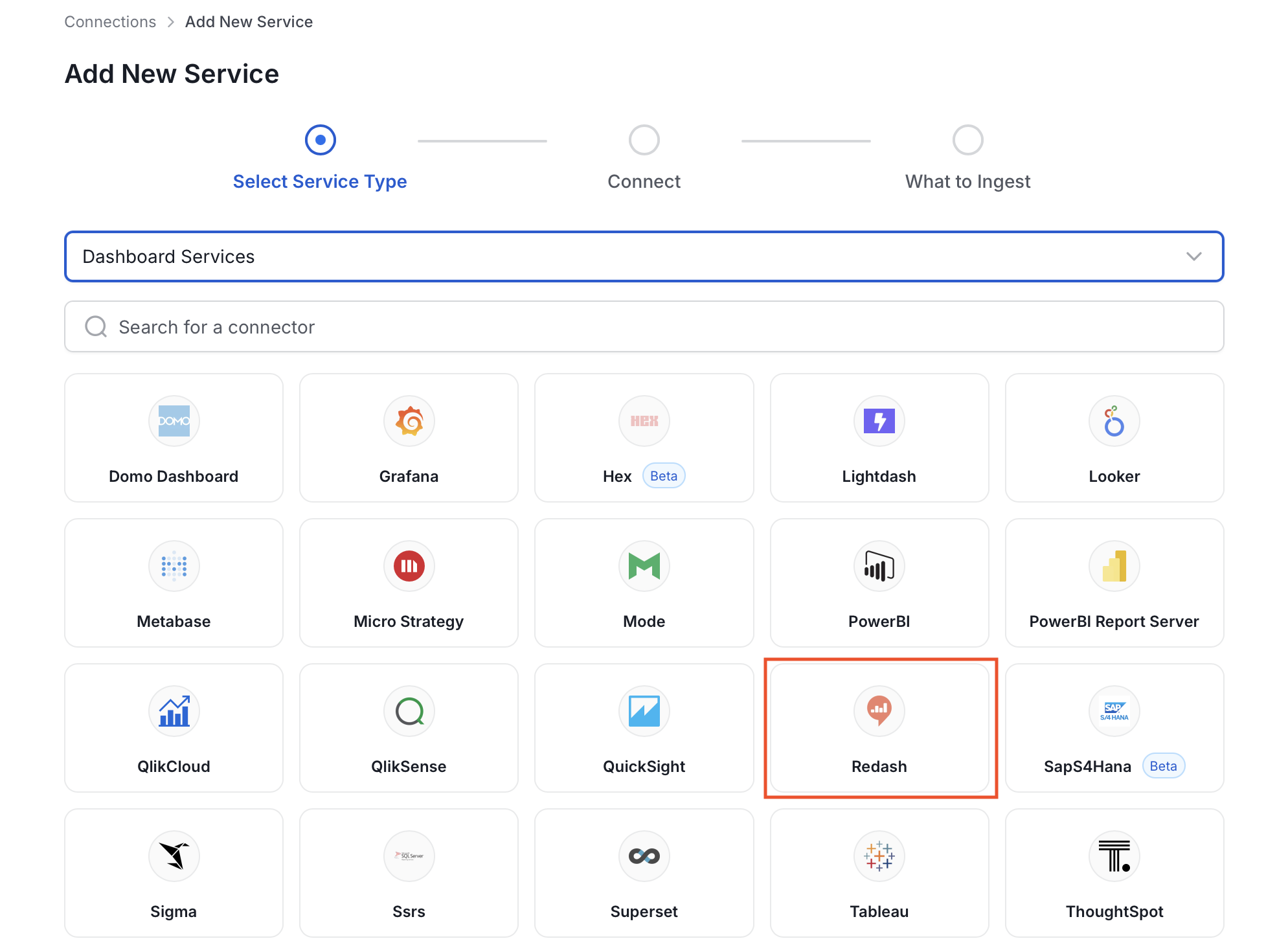This screenshot has width=1277, height=952.
Task: Click the Superset card label
Action: [x=644, y=912]
